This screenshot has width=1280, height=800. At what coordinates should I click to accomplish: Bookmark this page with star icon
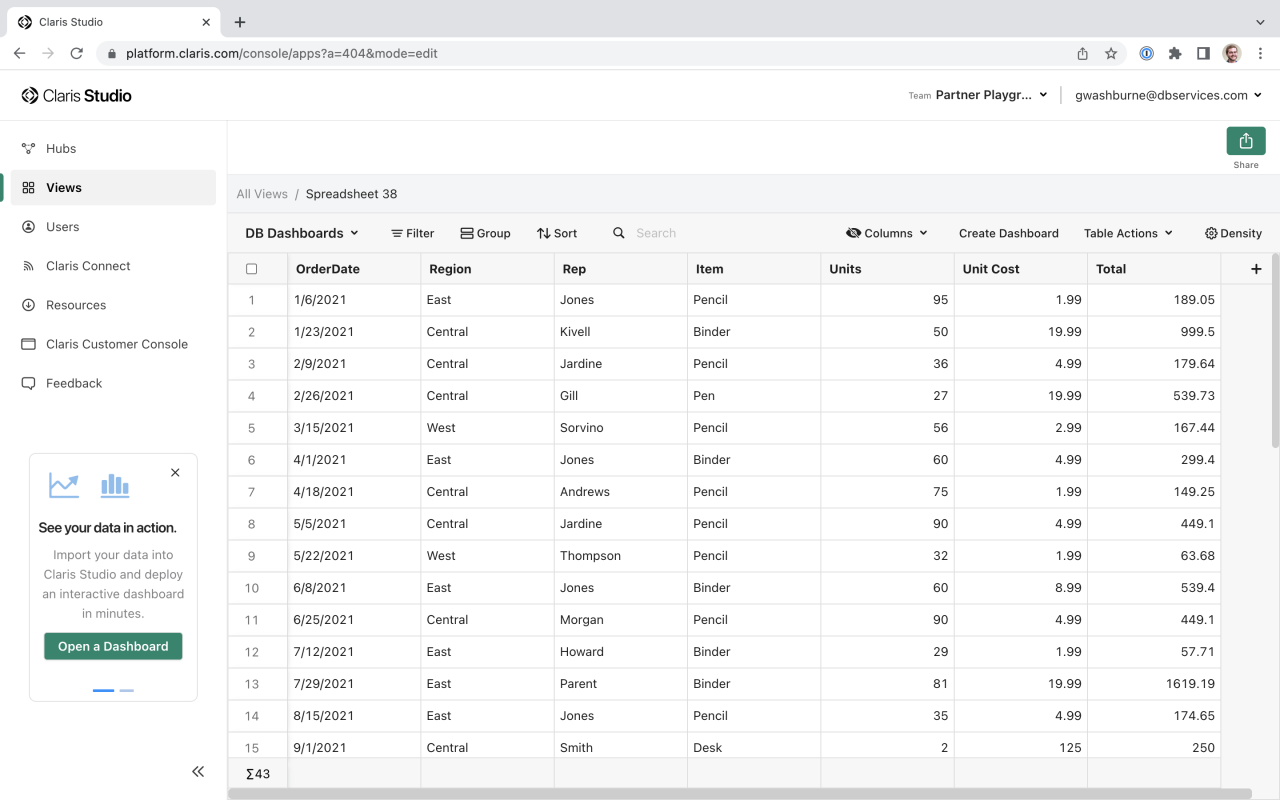(x=1111, y=54)
